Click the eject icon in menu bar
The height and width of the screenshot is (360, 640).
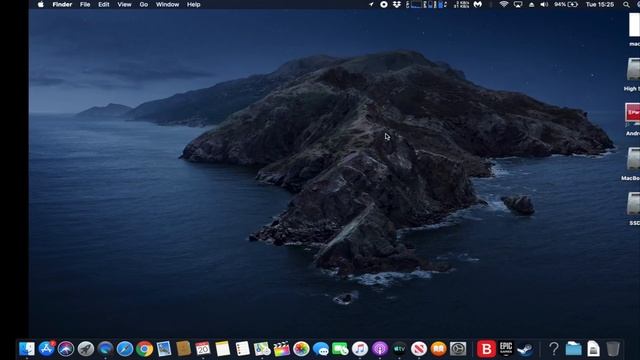click(x=531, y=4)
